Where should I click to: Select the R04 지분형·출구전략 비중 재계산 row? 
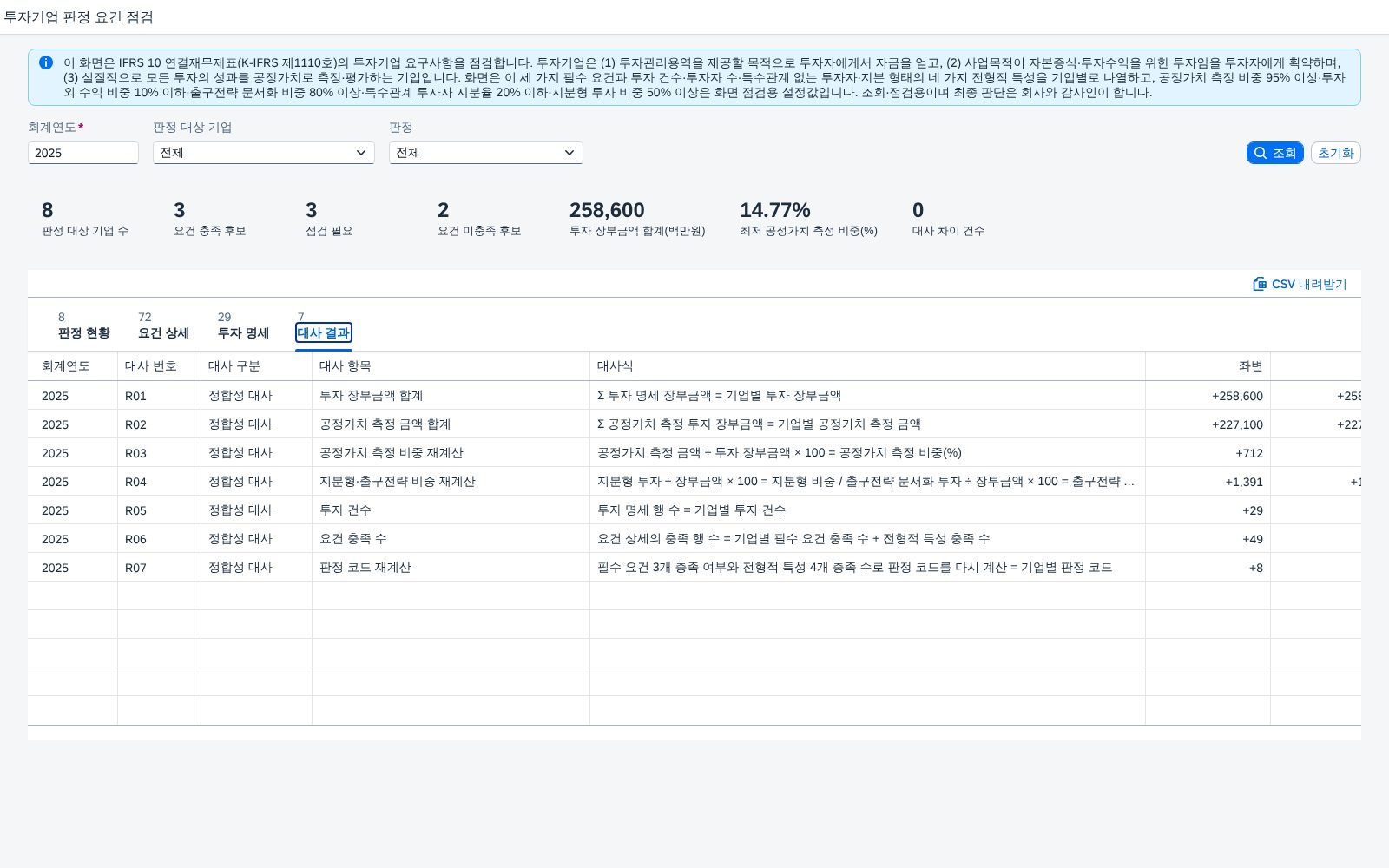694,482
